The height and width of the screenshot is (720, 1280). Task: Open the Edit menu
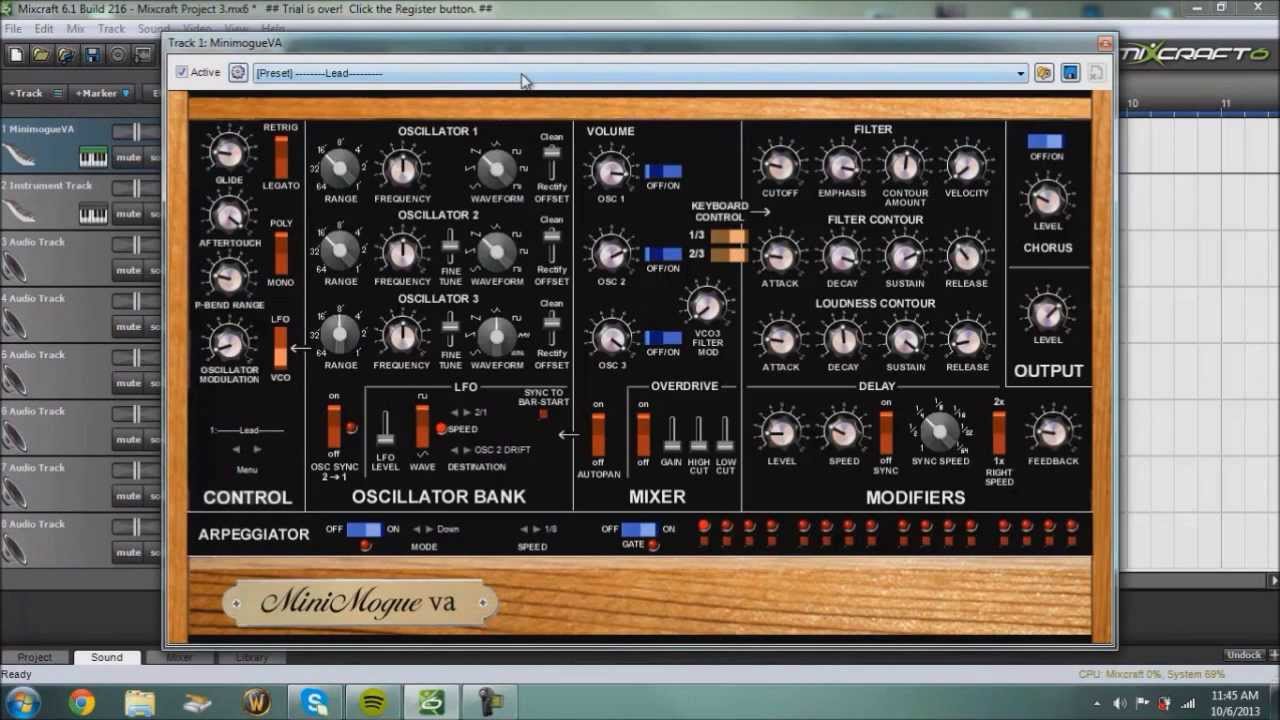tap(44, 29)
